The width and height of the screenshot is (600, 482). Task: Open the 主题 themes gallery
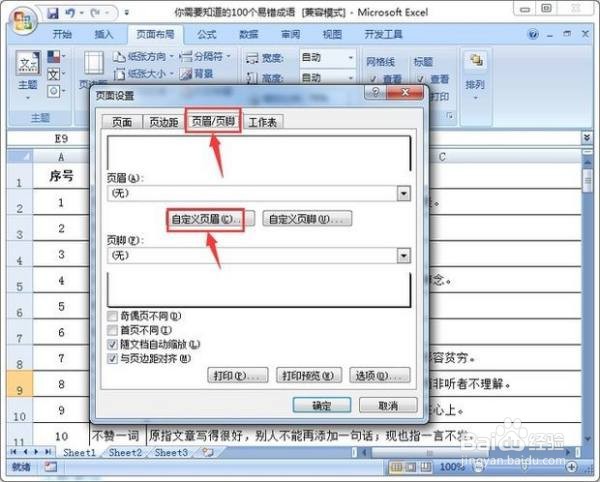point(28,75)
